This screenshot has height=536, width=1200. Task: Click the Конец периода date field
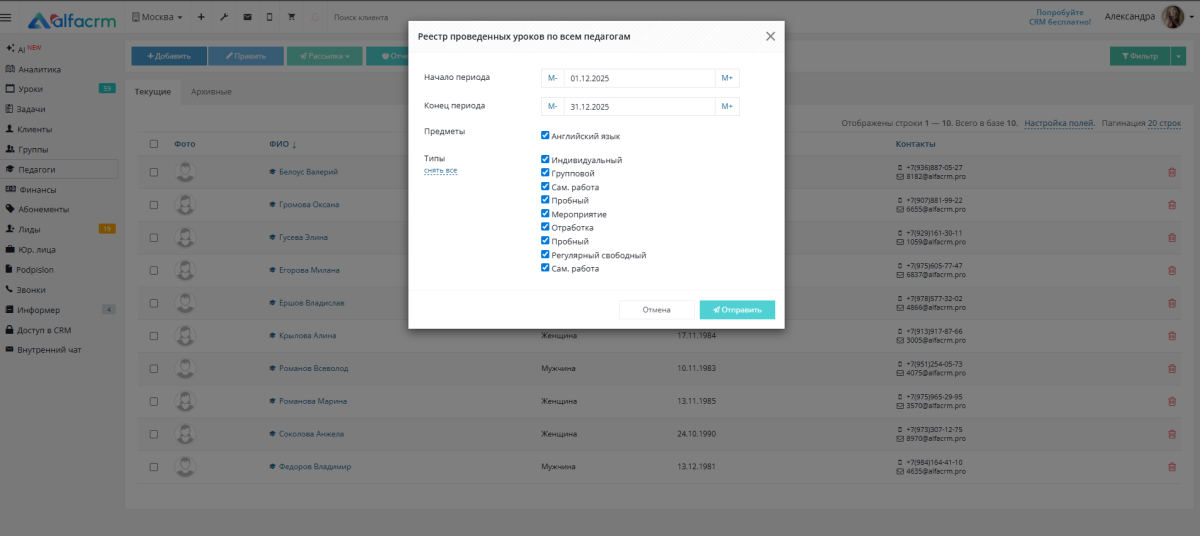pos(640,106)
